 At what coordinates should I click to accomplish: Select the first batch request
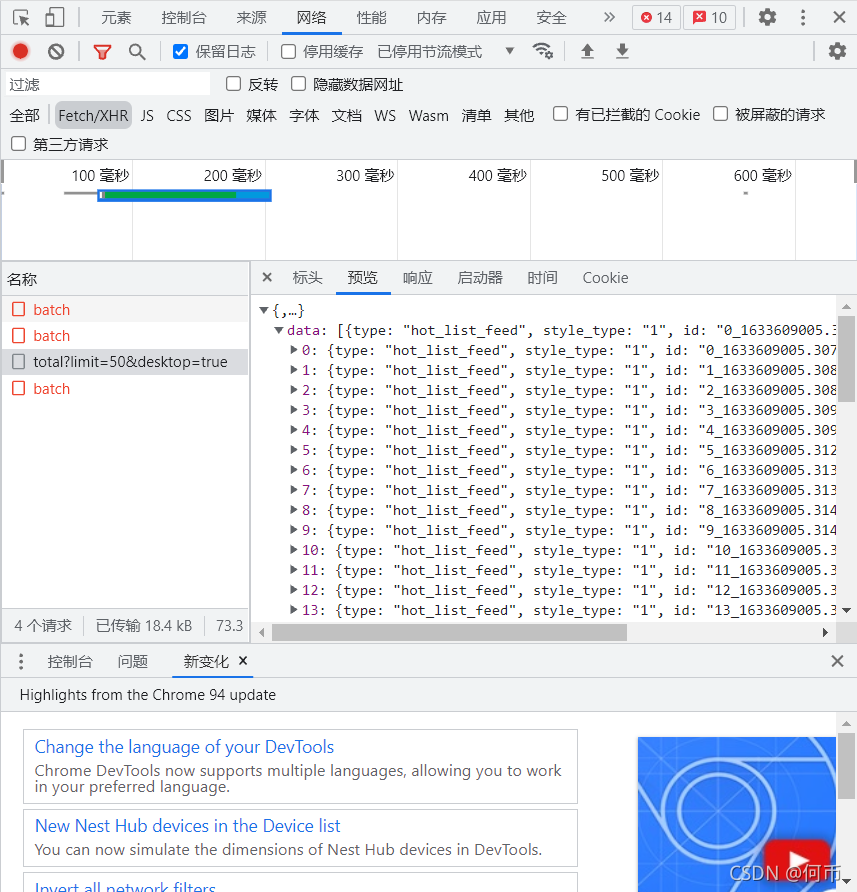125,309
